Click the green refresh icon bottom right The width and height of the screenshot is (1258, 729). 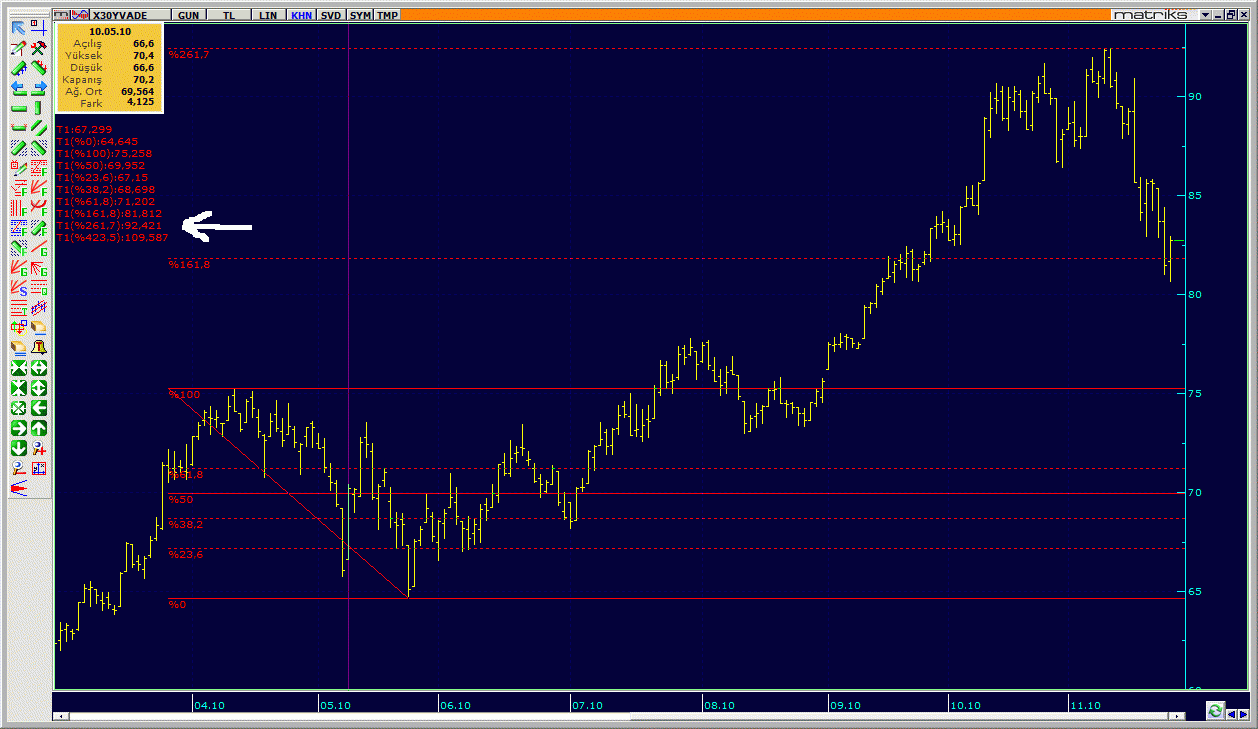coord(1215,710)
